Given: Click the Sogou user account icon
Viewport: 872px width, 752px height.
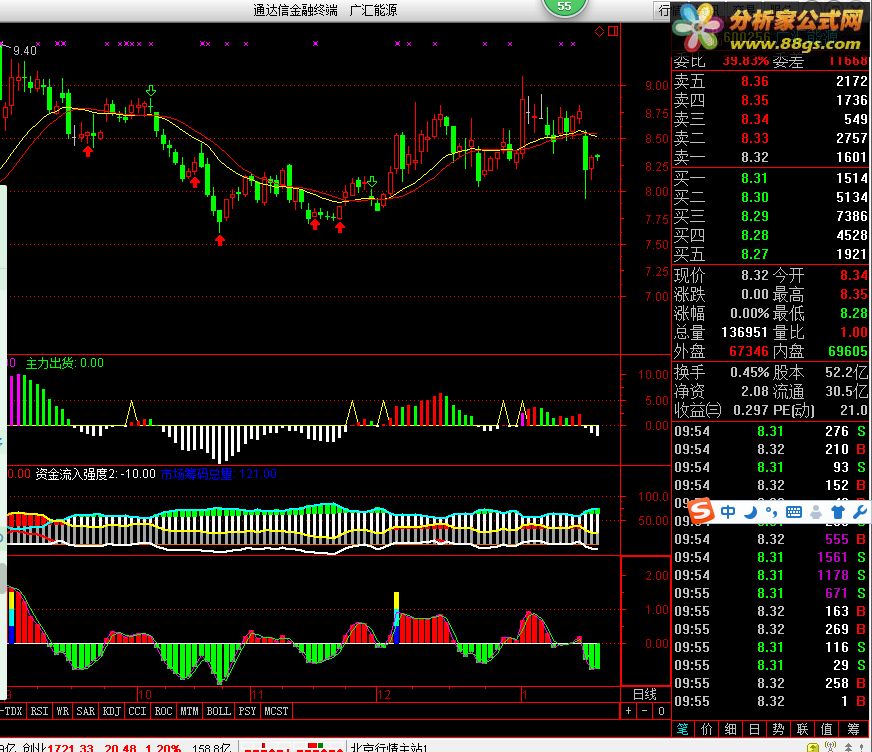Looking at the screenshot, I should coord(816,512).
